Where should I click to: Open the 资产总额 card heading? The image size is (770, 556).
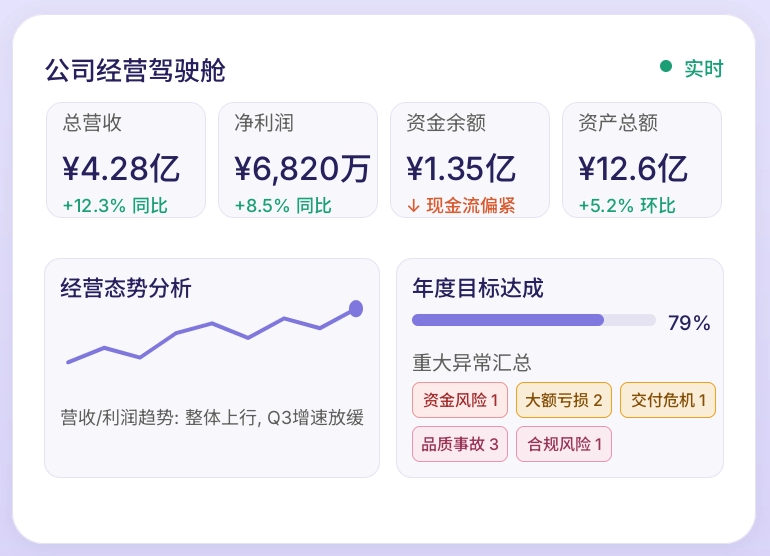pos(618,122)
